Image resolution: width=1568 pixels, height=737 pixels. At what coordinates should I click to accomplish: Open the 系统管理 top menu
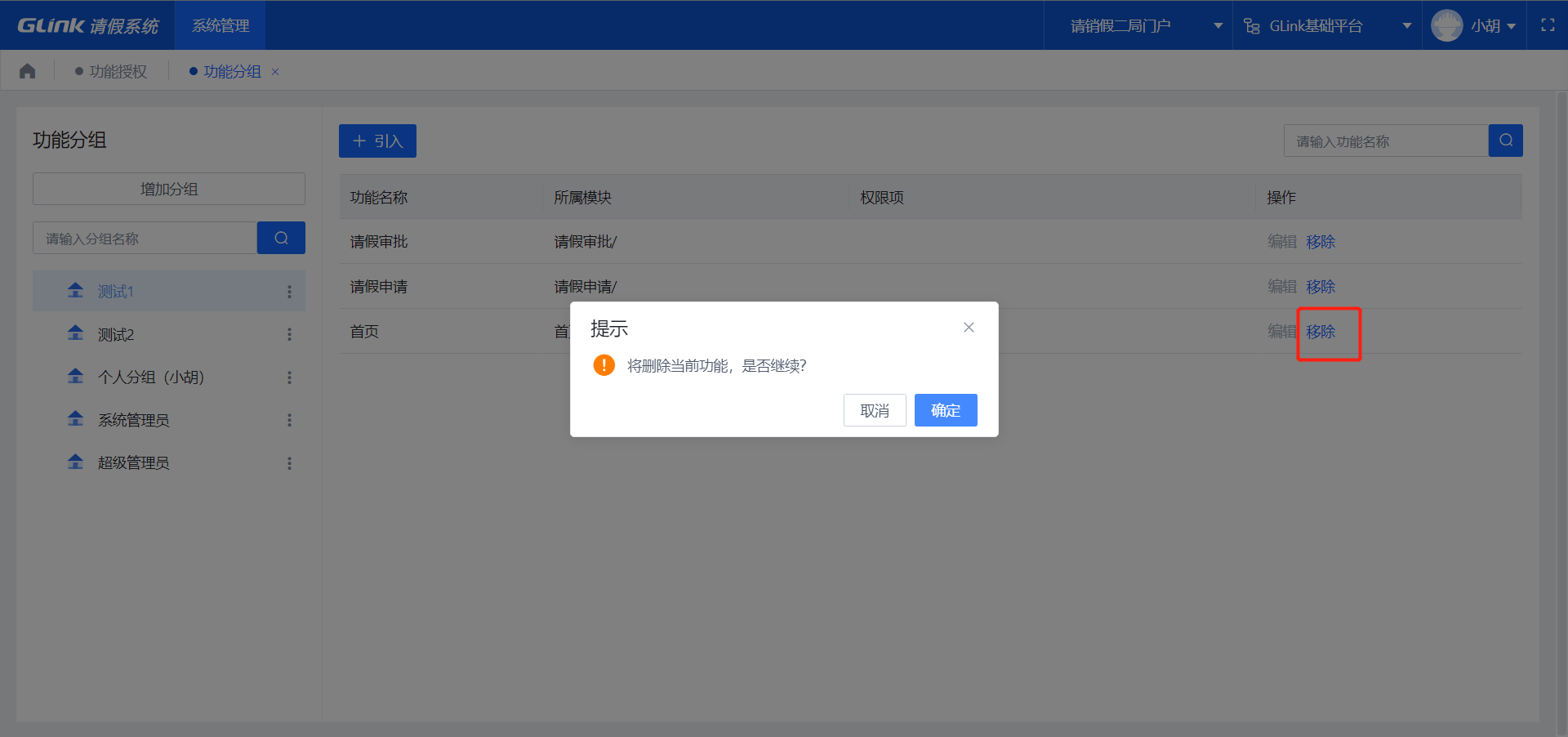pyautogui.click(x=220, y=25)
